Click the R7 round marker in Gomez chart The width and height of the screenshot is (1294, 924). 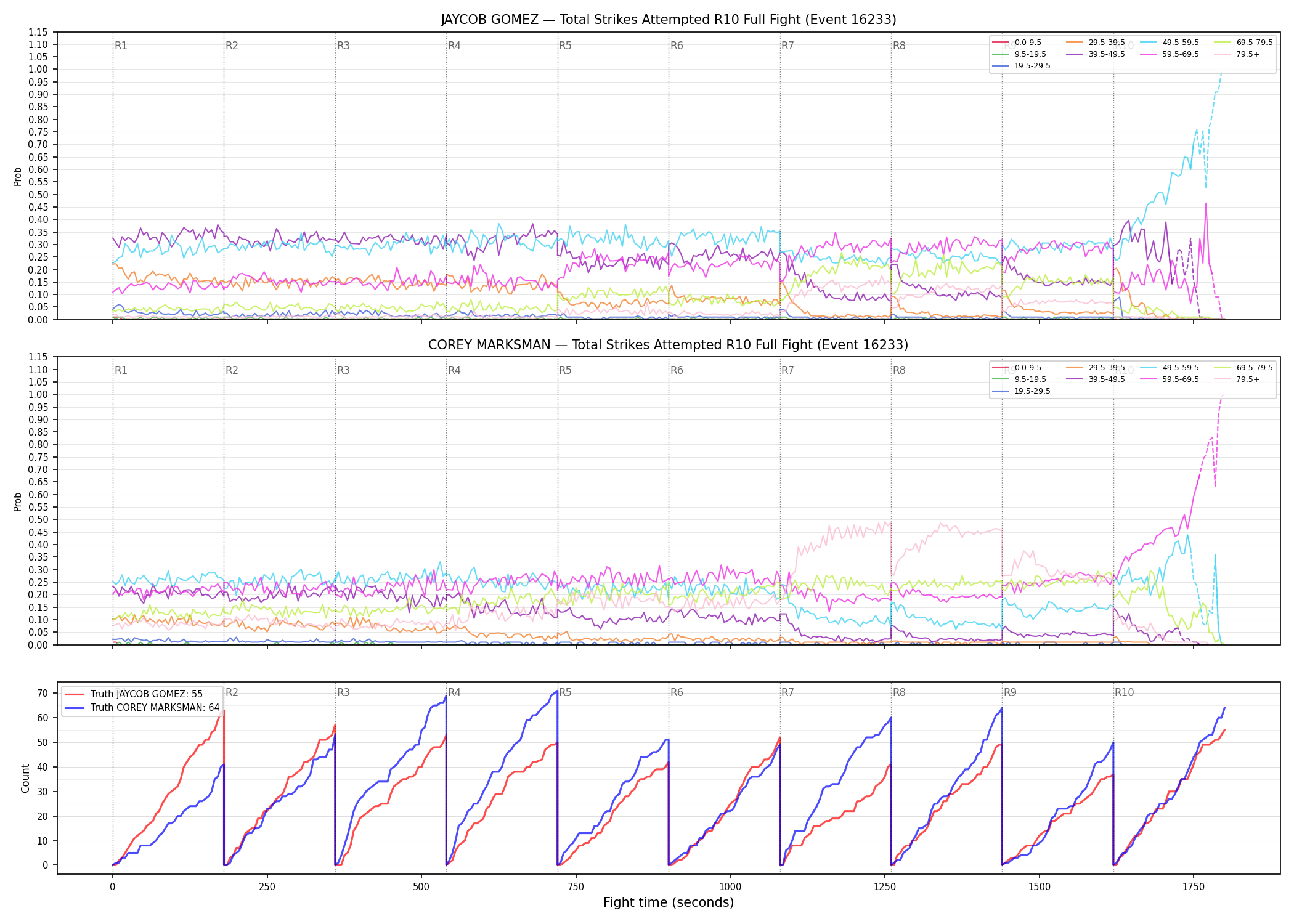coord(787,46)
